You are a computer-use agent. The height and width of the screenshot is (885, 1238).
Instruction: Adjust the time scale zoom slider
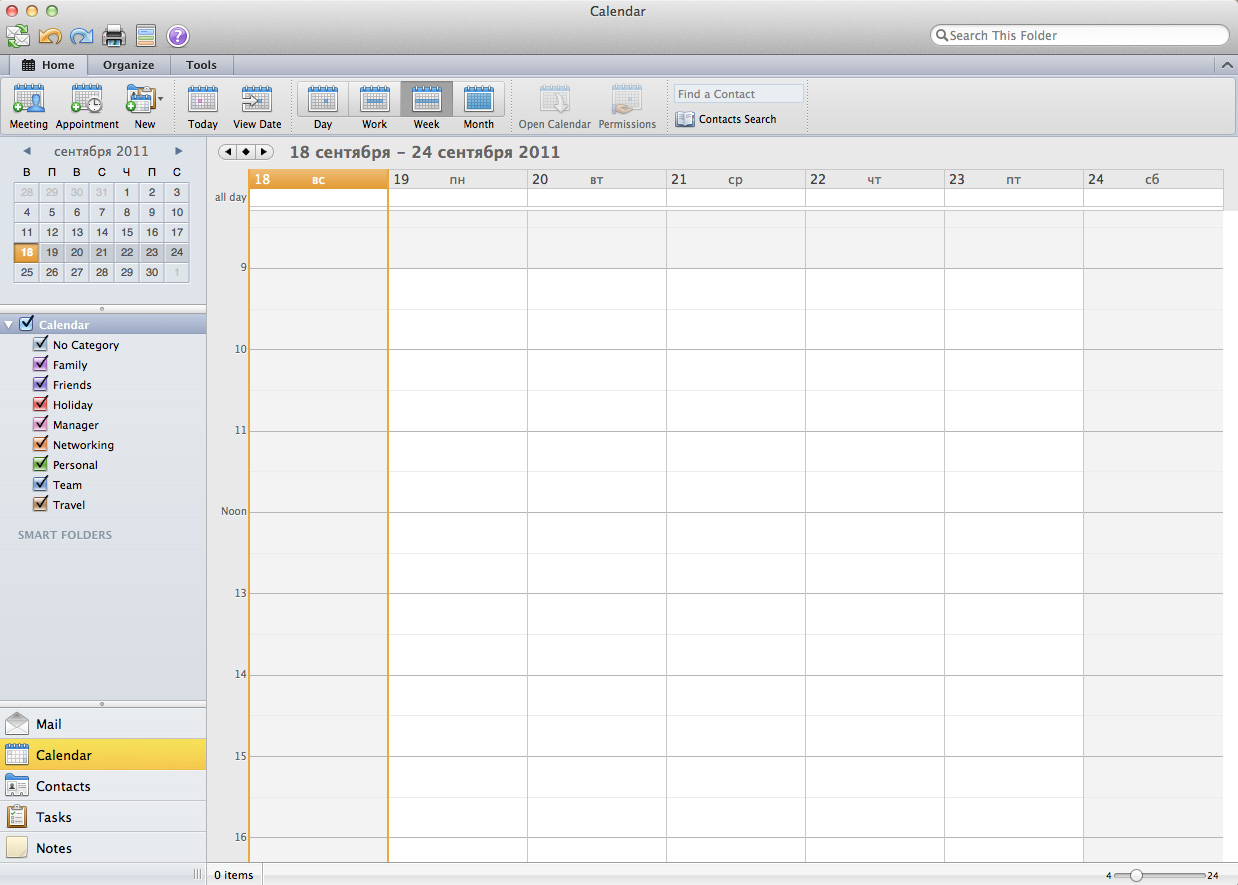(1136, 875)
